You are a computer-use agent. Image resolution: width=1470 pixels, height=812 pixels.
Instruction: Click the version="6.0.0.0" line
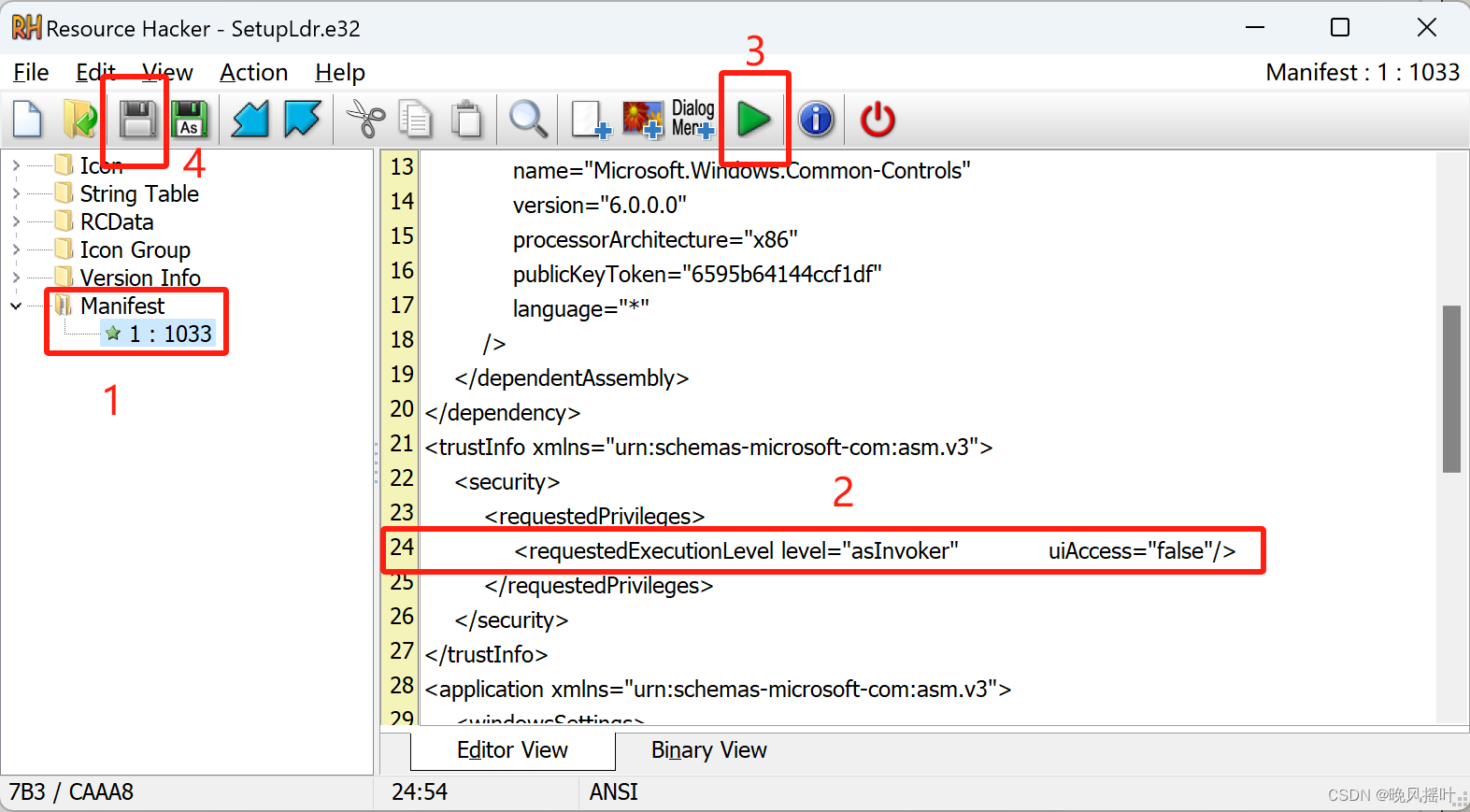[600, 205]
